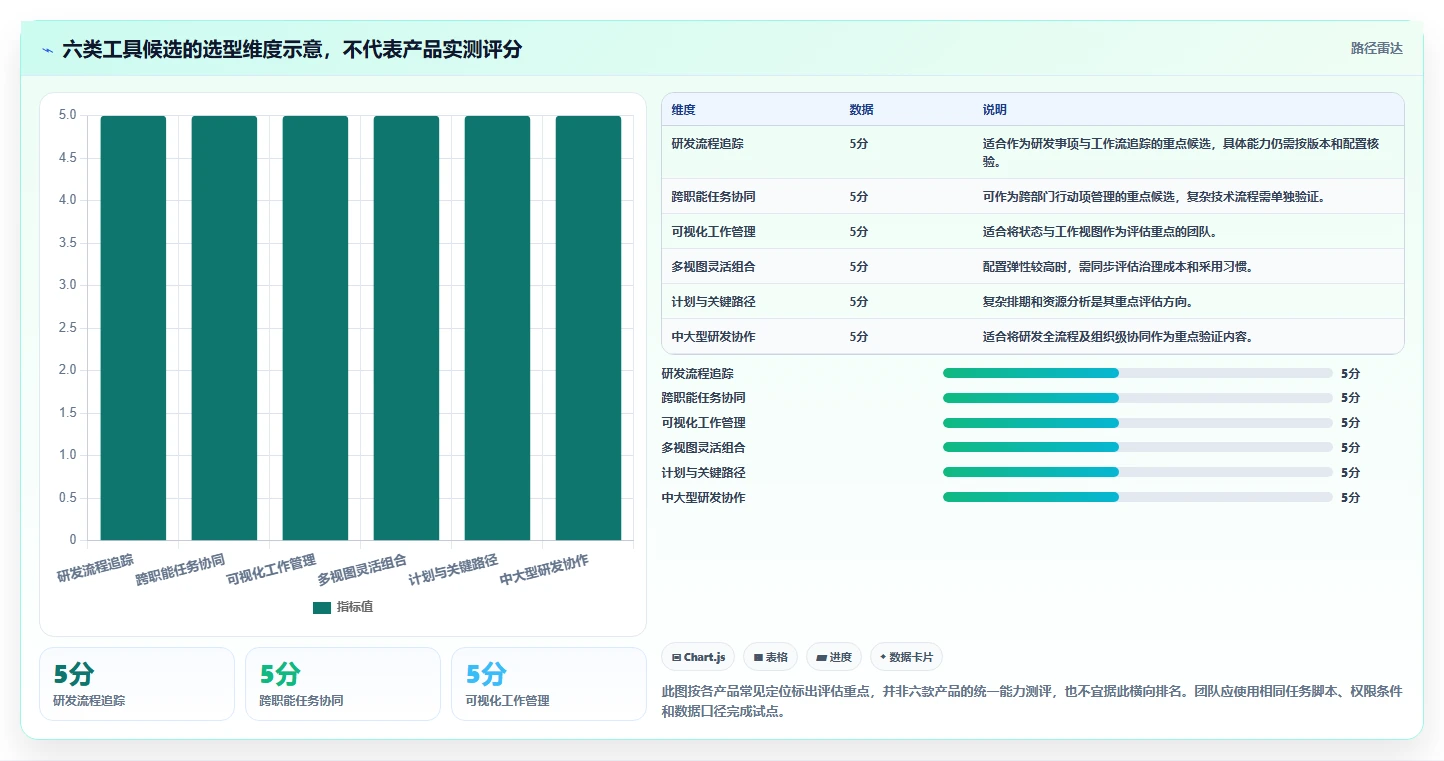Click description starting 配置弹性较高时
Image resolution: width=1444 pixels, height=761 pixels.
(1118, 266)
